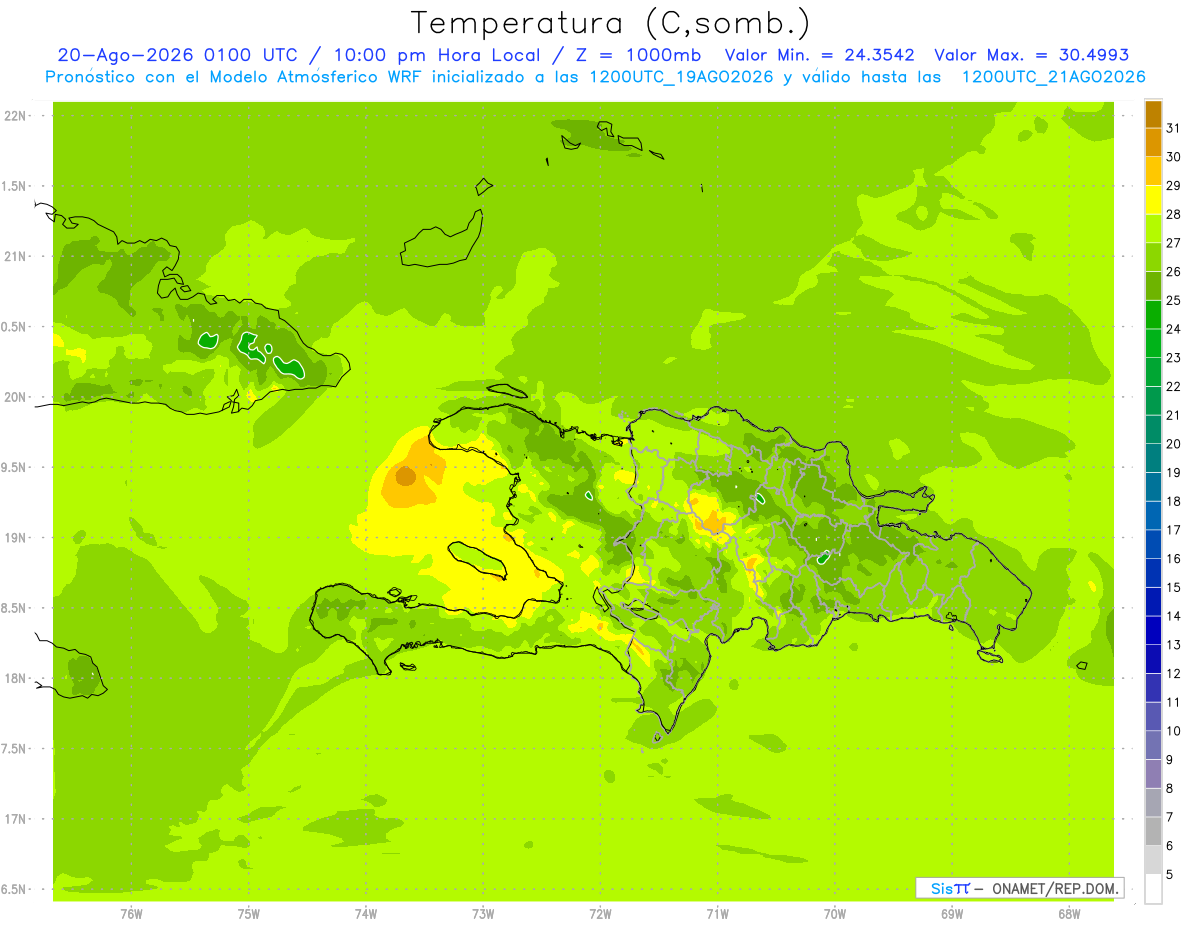Screen dimensions: 1200x927
Task: Click the "75W" longitude axis label
Action: coord(249,913)
